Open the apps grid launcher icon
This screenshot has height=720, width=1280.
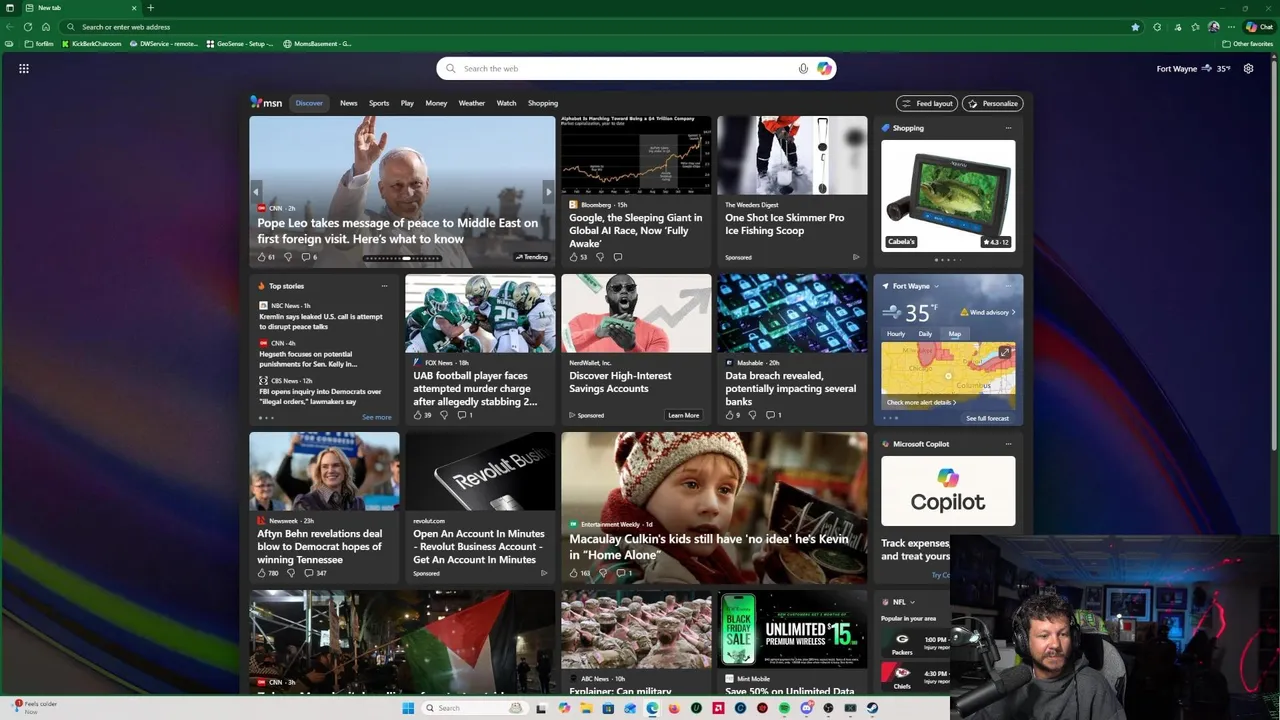click(24, 69)
